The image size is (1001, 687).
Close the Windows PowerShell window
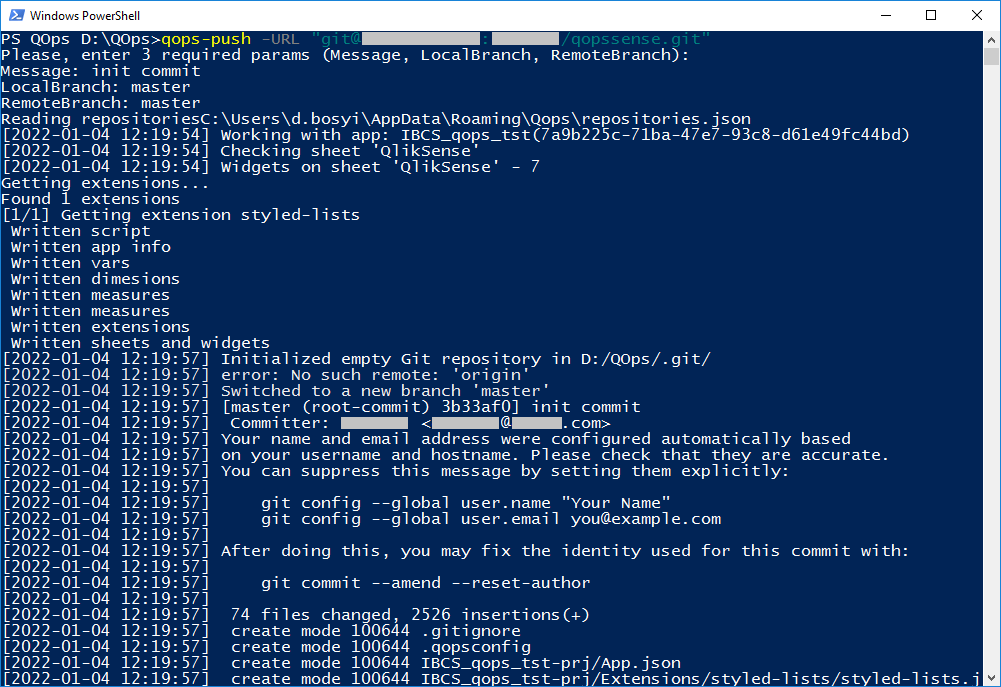pos(977,15)
